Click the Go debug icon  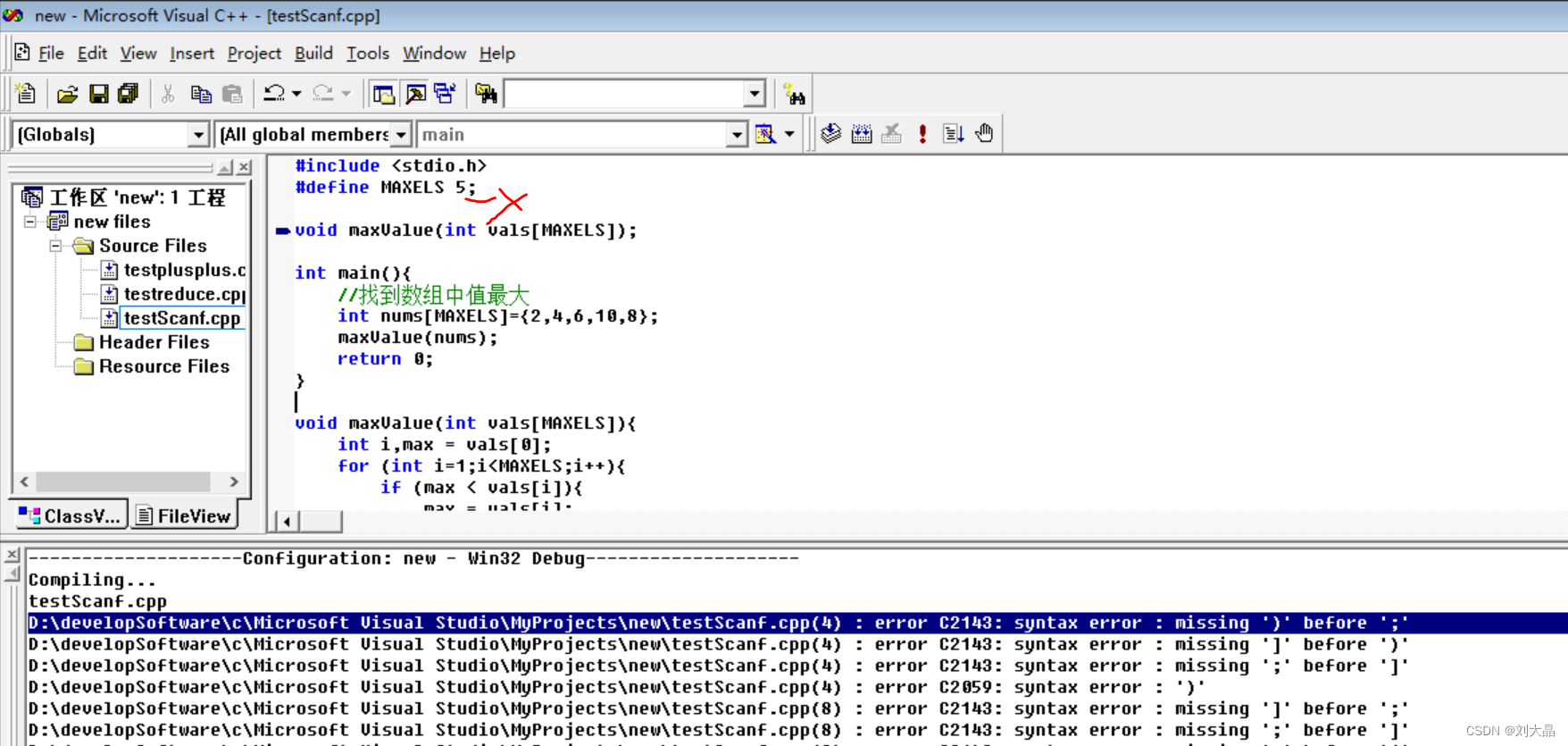click(x=953, y=134)
